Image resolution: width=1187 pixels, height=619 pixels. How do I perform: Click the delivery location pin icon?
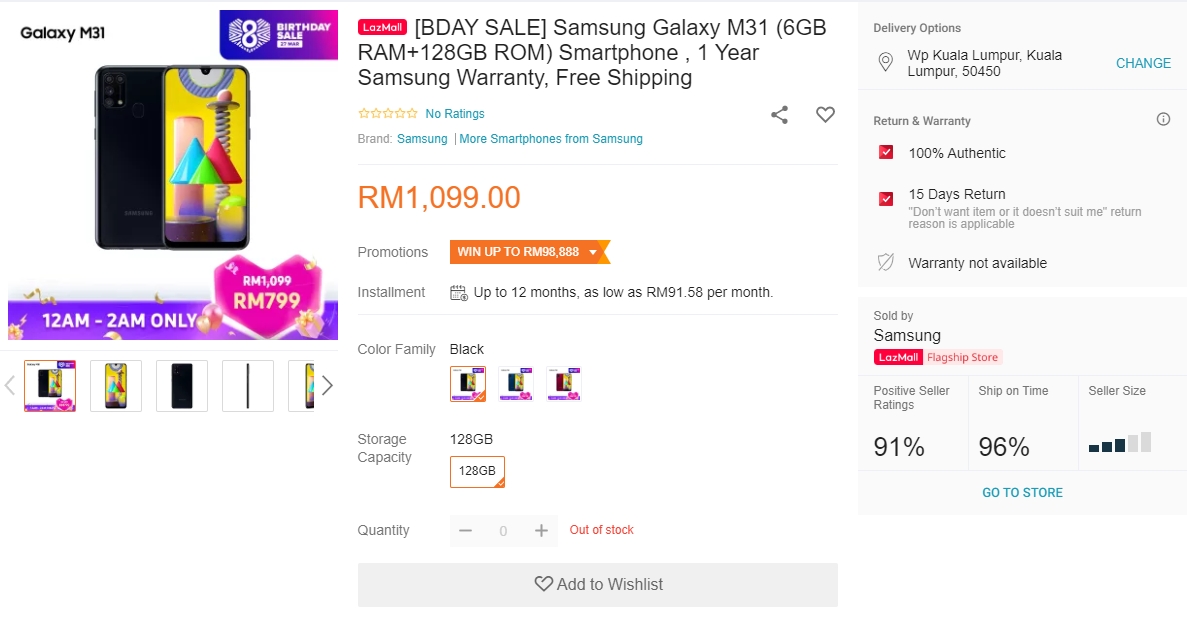[x=885, y=63]
